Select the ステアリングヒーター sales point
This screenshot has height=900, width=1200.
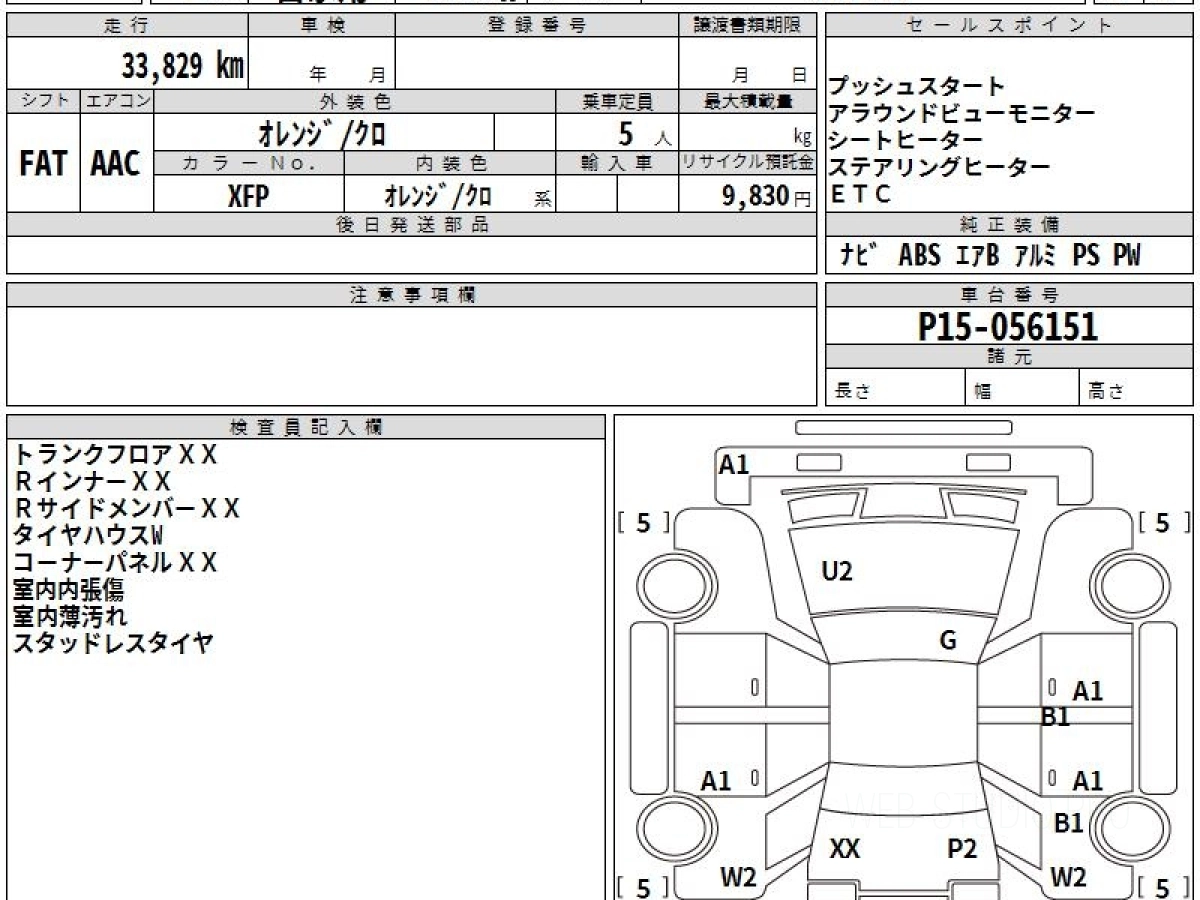[x=940, y=167]
